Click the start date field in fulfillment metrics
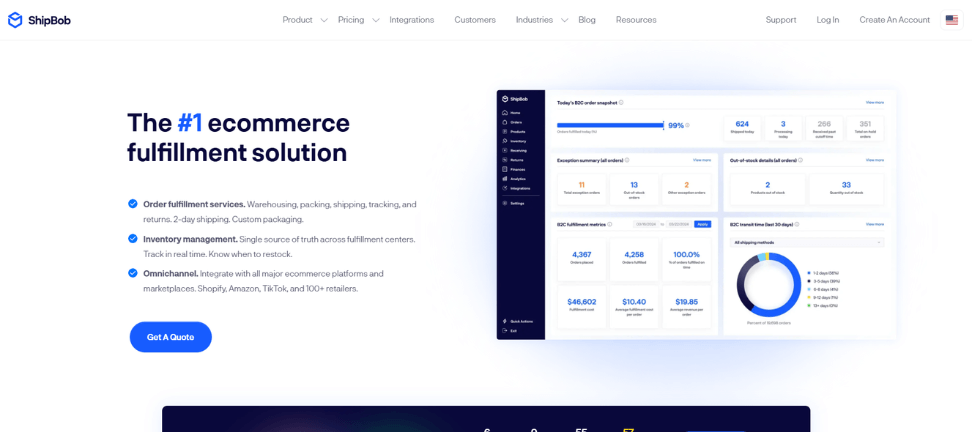 click(647, 224)
